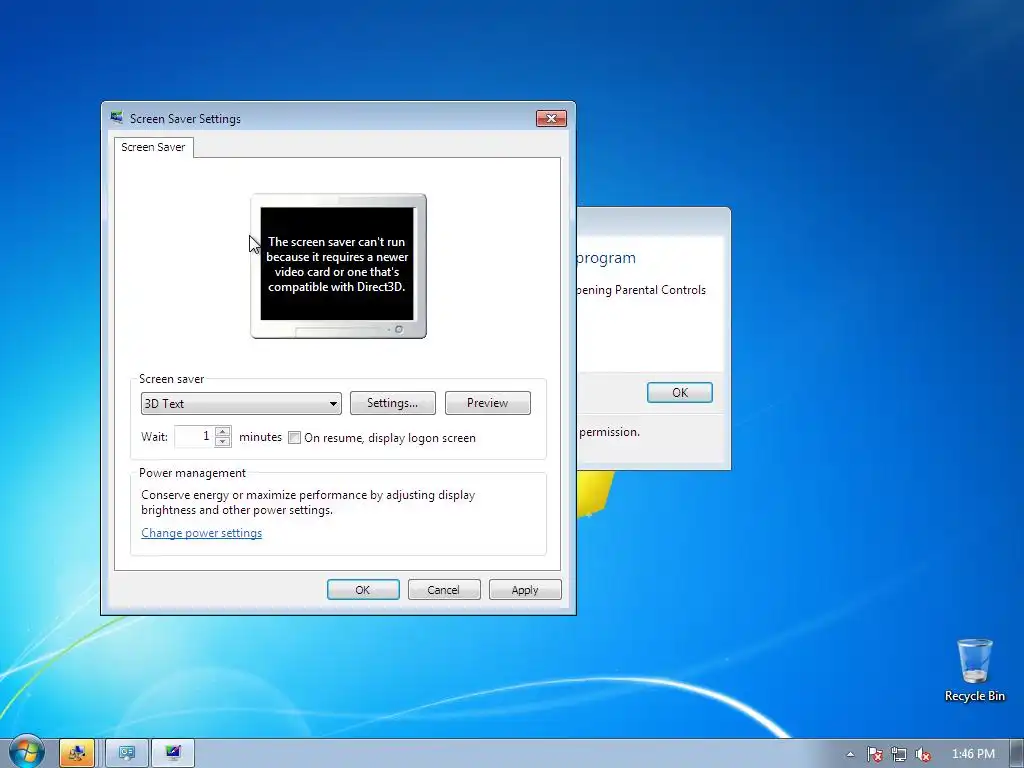Click the screen saver preview monitor
Image resolution: width=1024 pixels, height=768 pixels.
point(338,266)
